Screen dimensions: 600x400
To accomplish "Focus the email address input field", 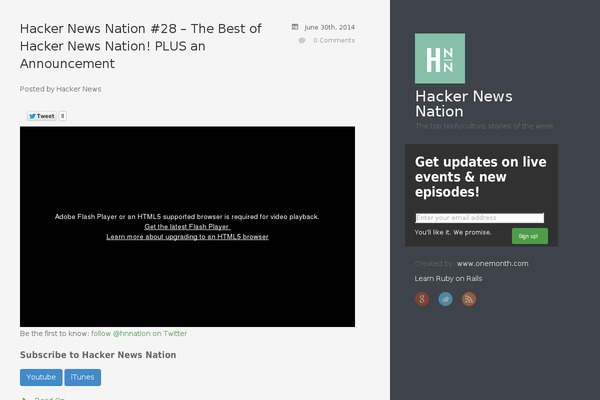I will [x=479, y=218].
